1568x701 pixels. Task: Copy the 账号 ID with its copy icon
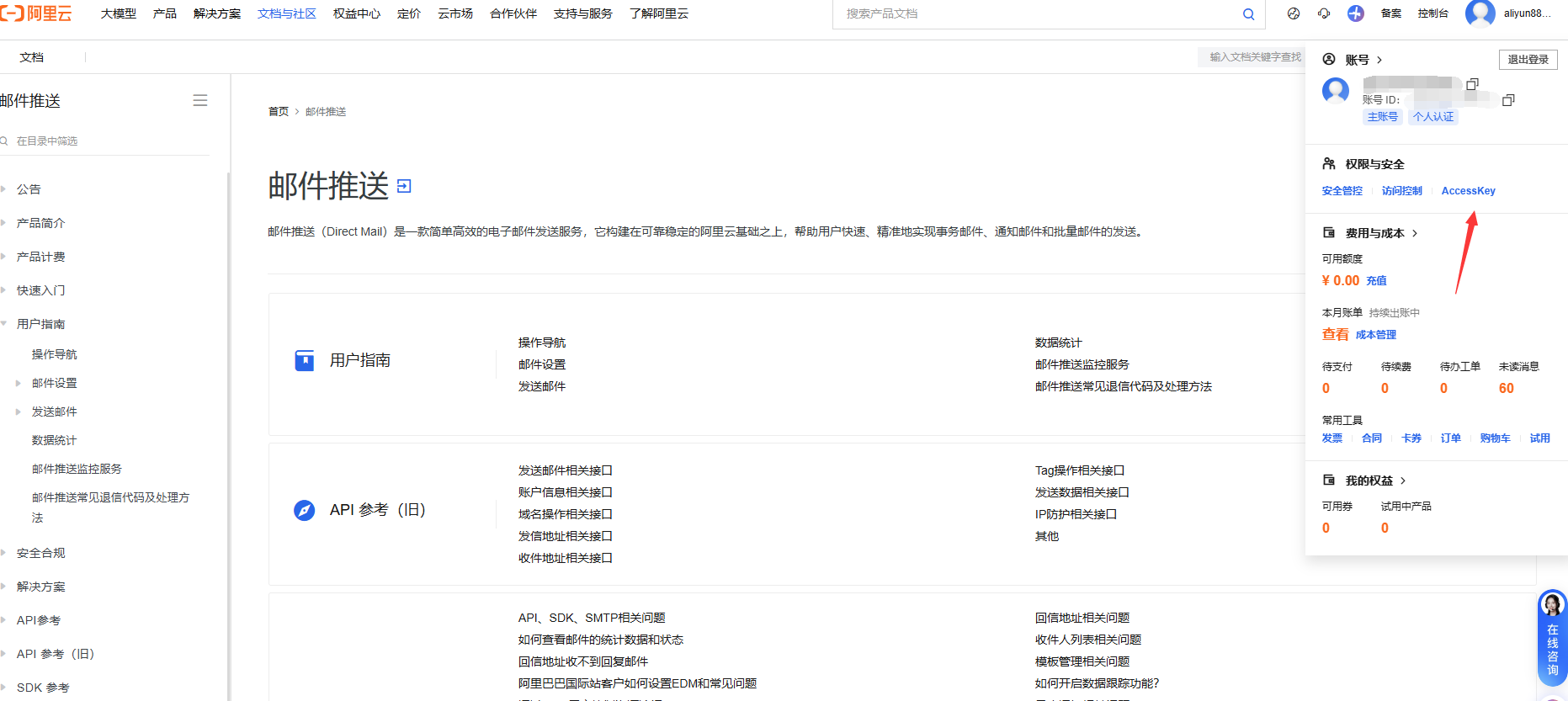tap(1508, 100)
